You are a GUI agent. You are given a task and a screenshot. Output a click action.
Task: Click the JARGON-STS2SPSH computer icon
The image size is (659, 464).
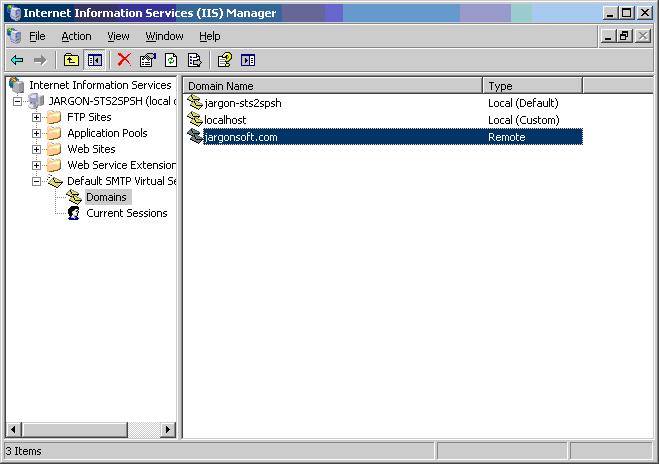tap(36, 101)
